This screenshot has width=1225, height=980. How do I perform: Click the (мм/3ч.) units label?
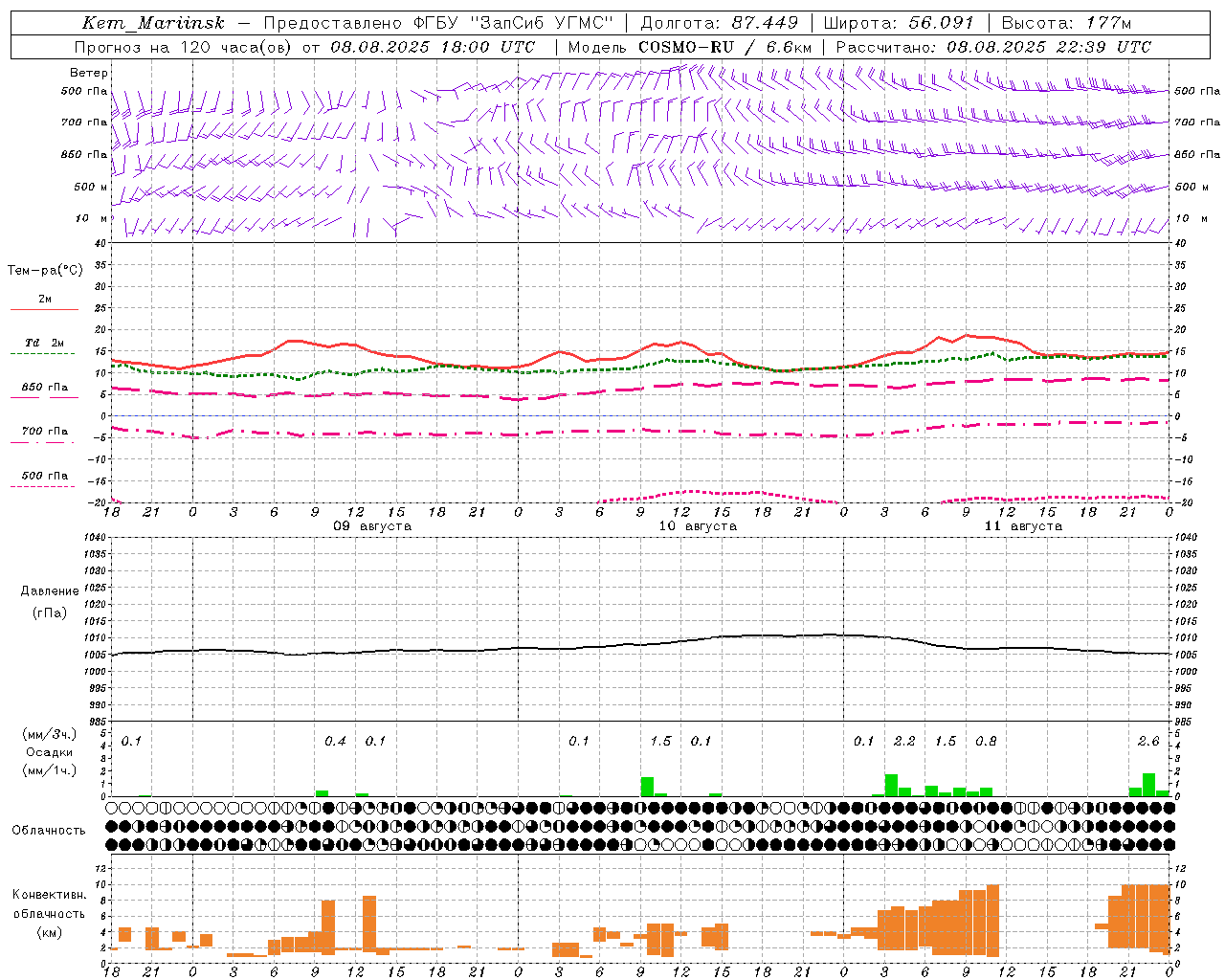coord(50,734)
